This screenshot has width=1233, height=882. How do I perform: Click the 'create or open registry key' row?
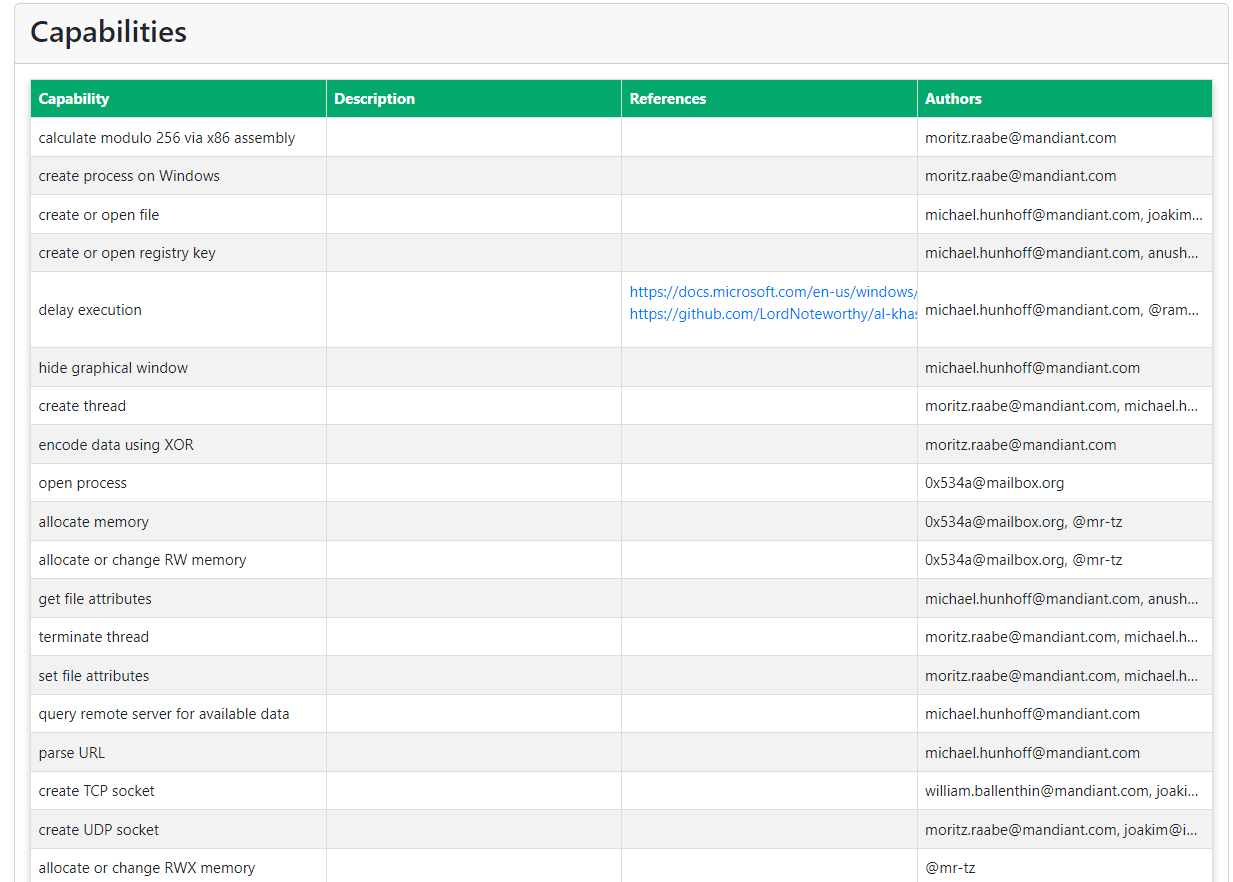127,253
